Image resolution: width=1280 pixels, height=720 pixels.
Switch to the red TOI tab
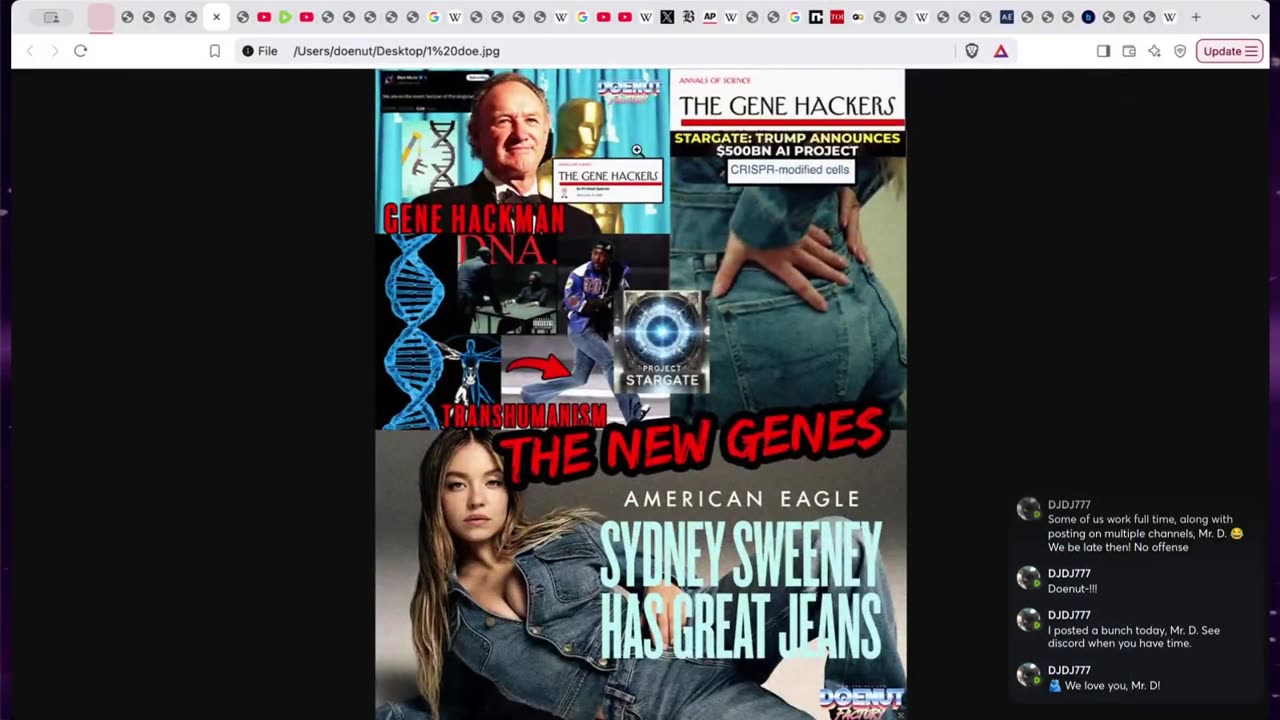(x=837, y=17)
